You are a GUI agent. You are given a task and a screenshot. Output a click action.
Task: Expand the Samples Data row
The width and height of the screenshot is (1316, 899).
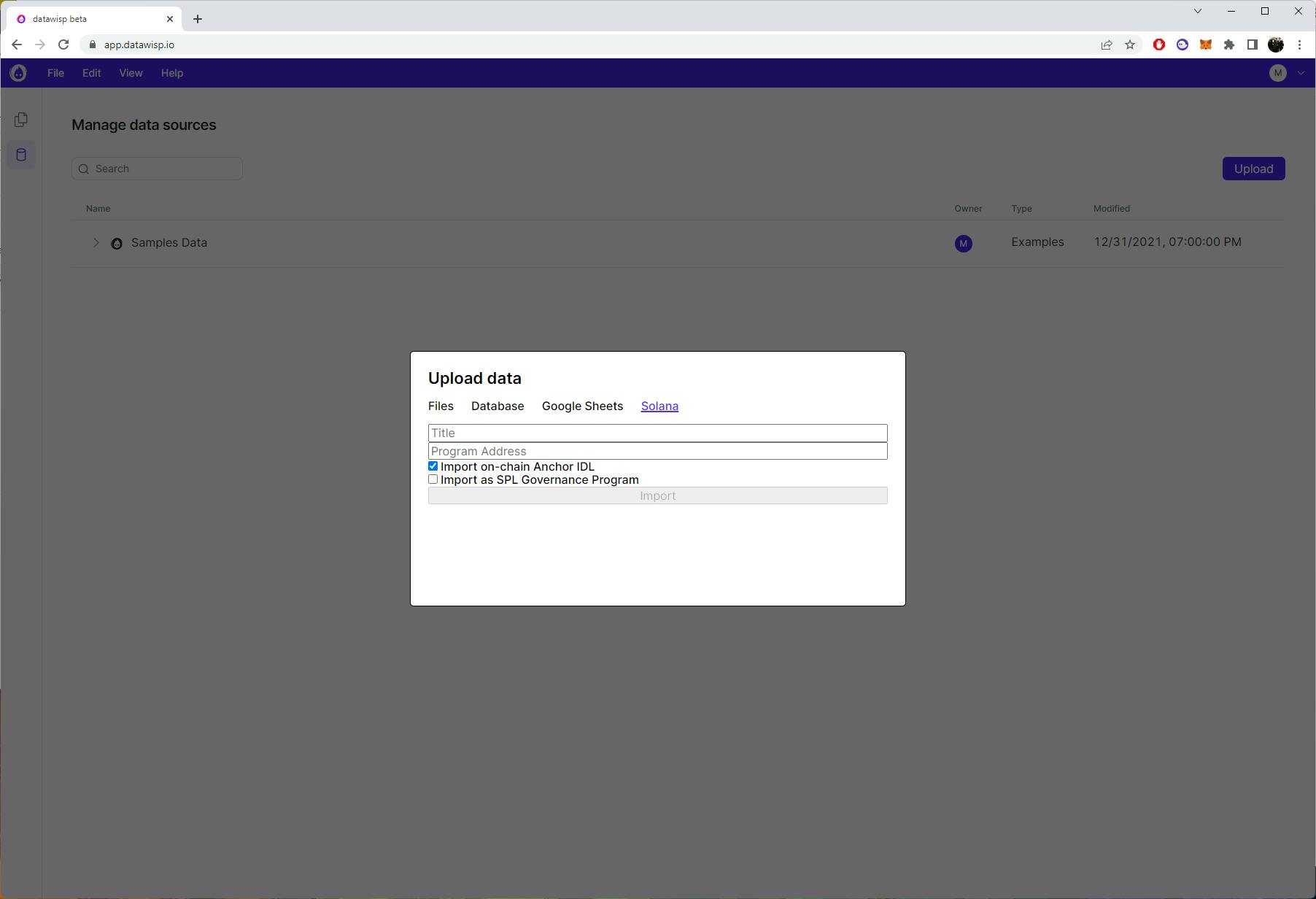96,242
